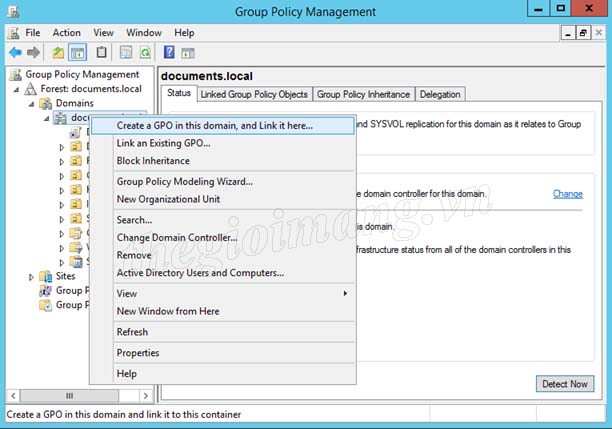The width and height of the screenshot is (612, 429).
Task: Open the View submenu arrow in context menu
Action: [x=345, y=293]
